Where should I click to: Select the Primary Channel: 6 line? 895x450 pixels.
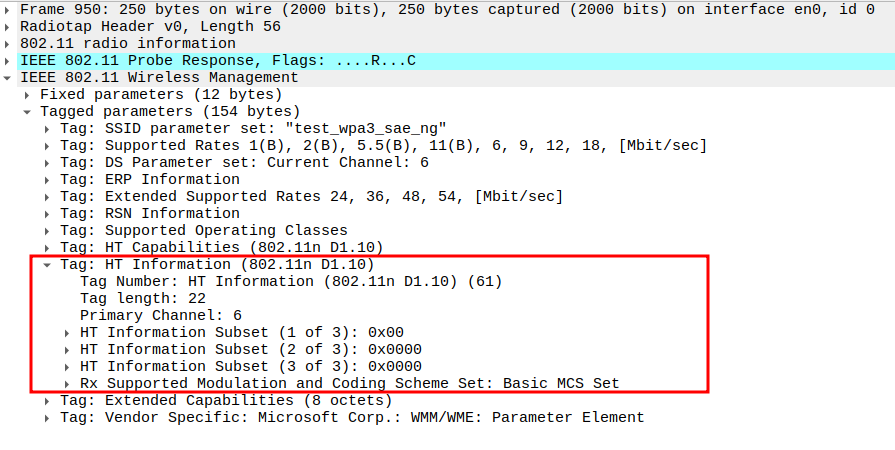pyautogui.click(x=160, y=315)
